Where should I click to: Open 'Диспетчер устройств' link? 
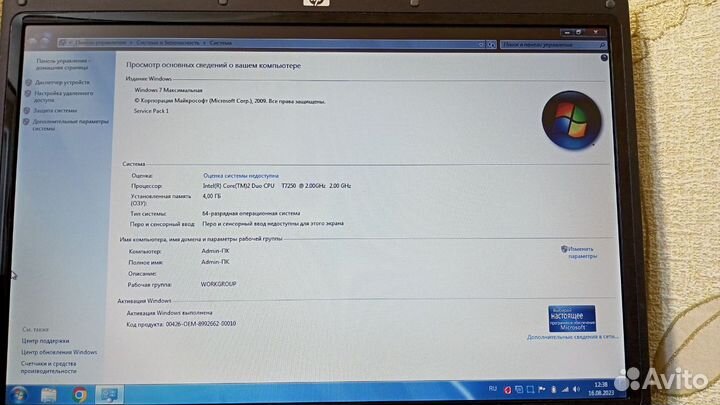(x=62, y=82)
